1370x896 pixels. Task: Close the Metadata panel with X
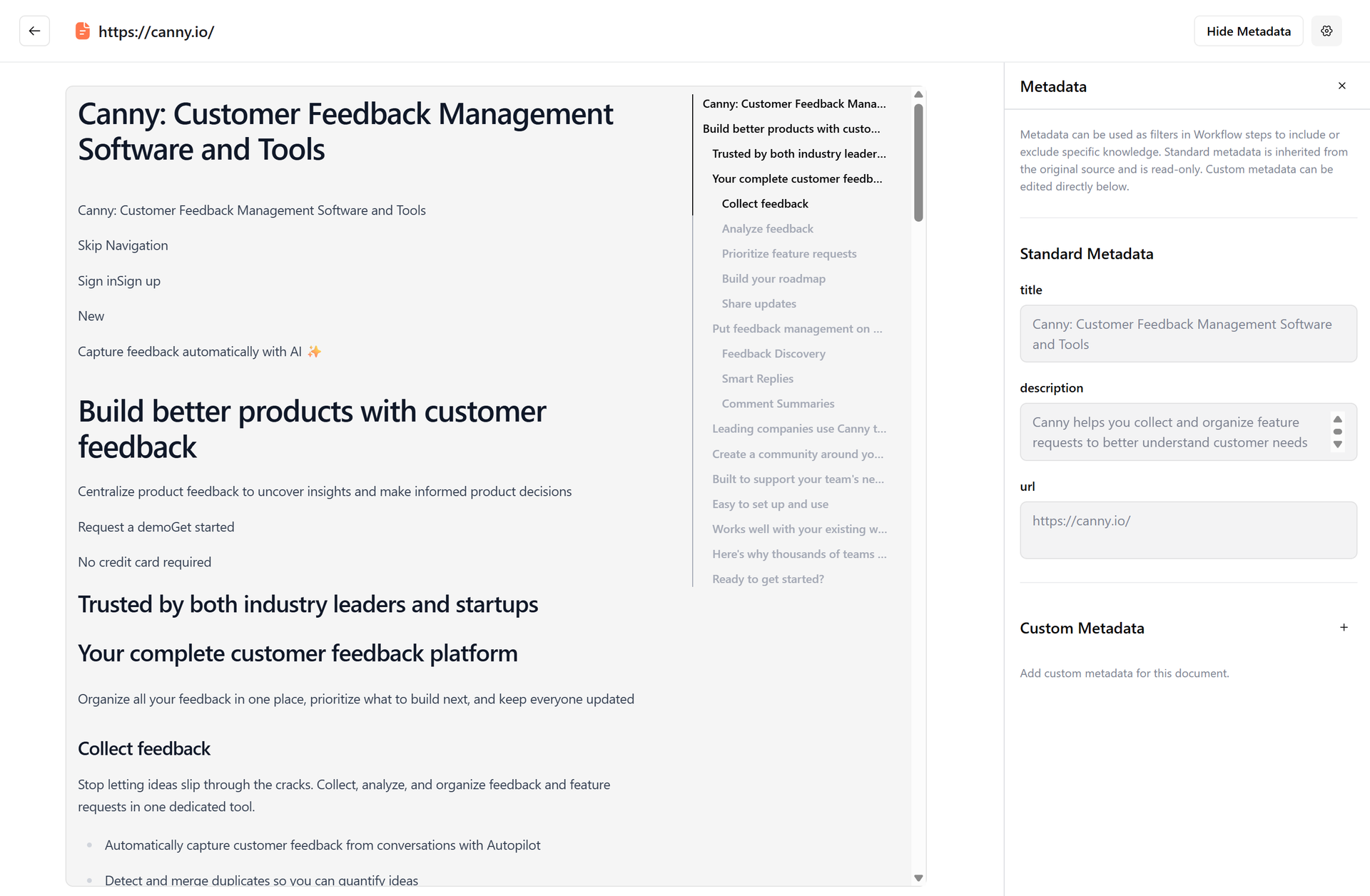pos(1342,86)
